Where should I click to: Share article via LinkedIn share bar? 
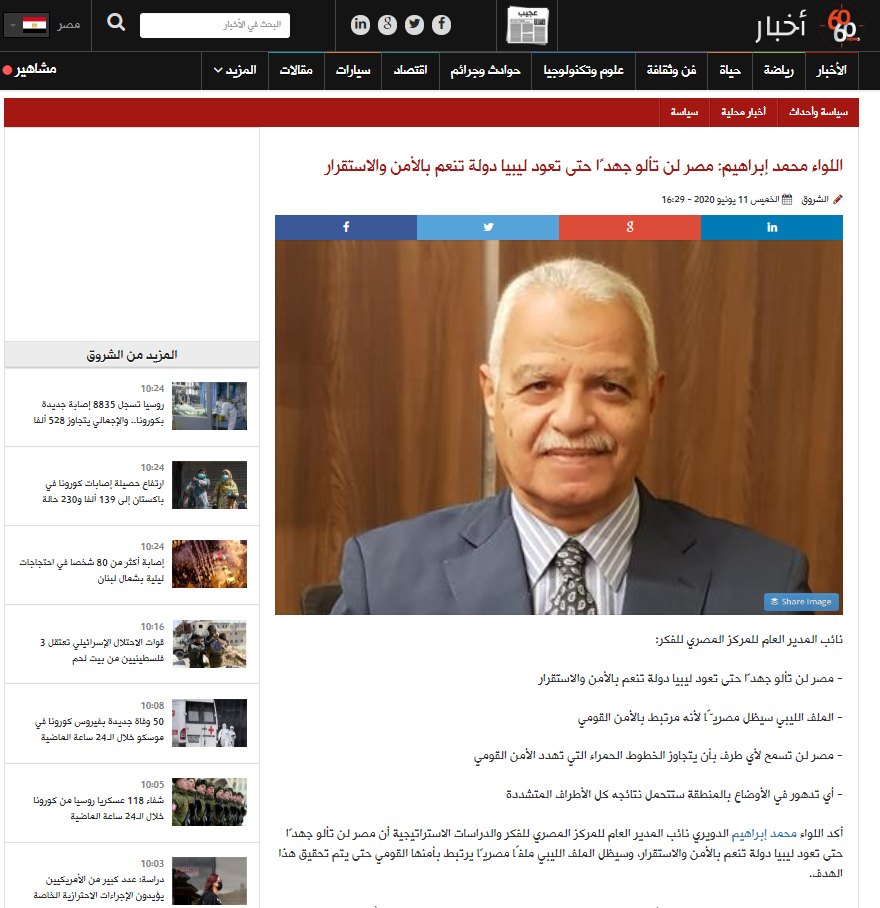pos(772,227)
